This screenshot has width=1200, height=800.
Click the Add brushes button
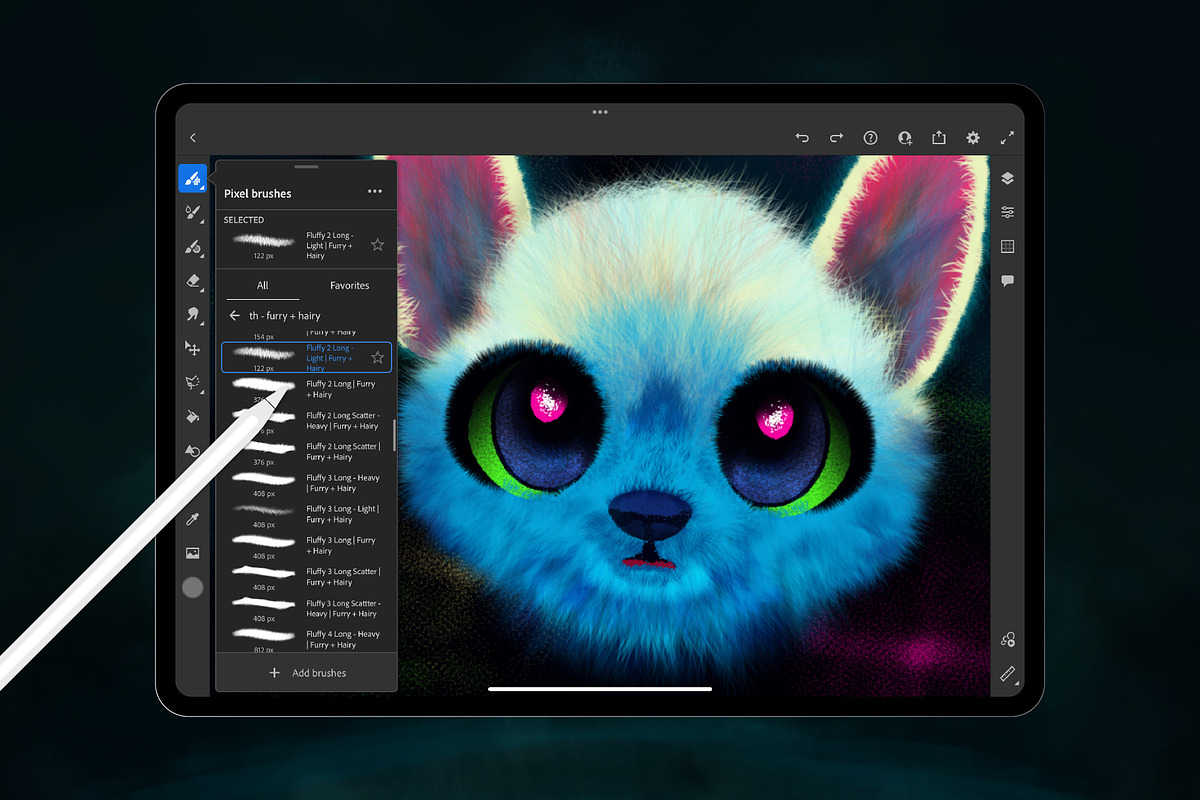tap(307, 673)
